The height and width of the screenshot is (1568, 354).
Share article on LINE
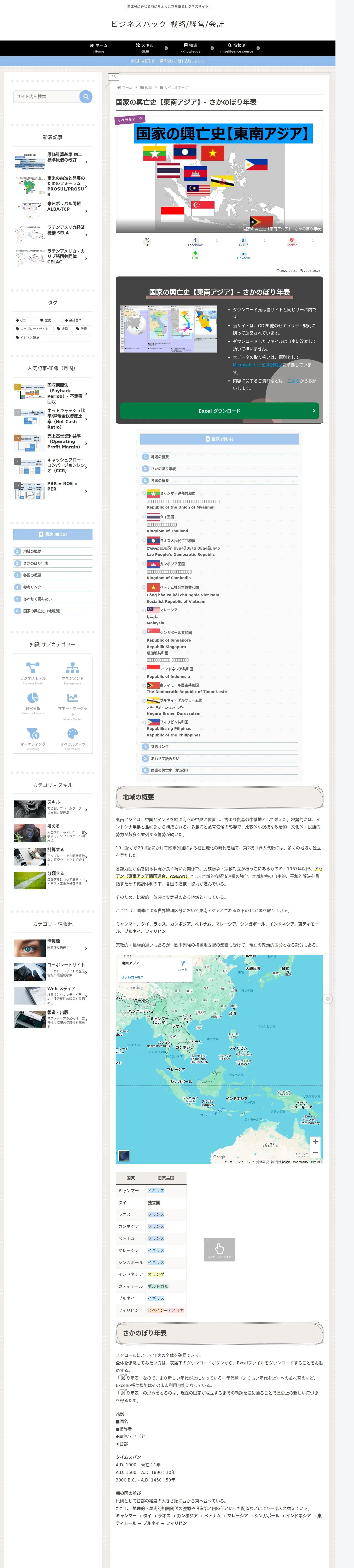pos(195,255)
